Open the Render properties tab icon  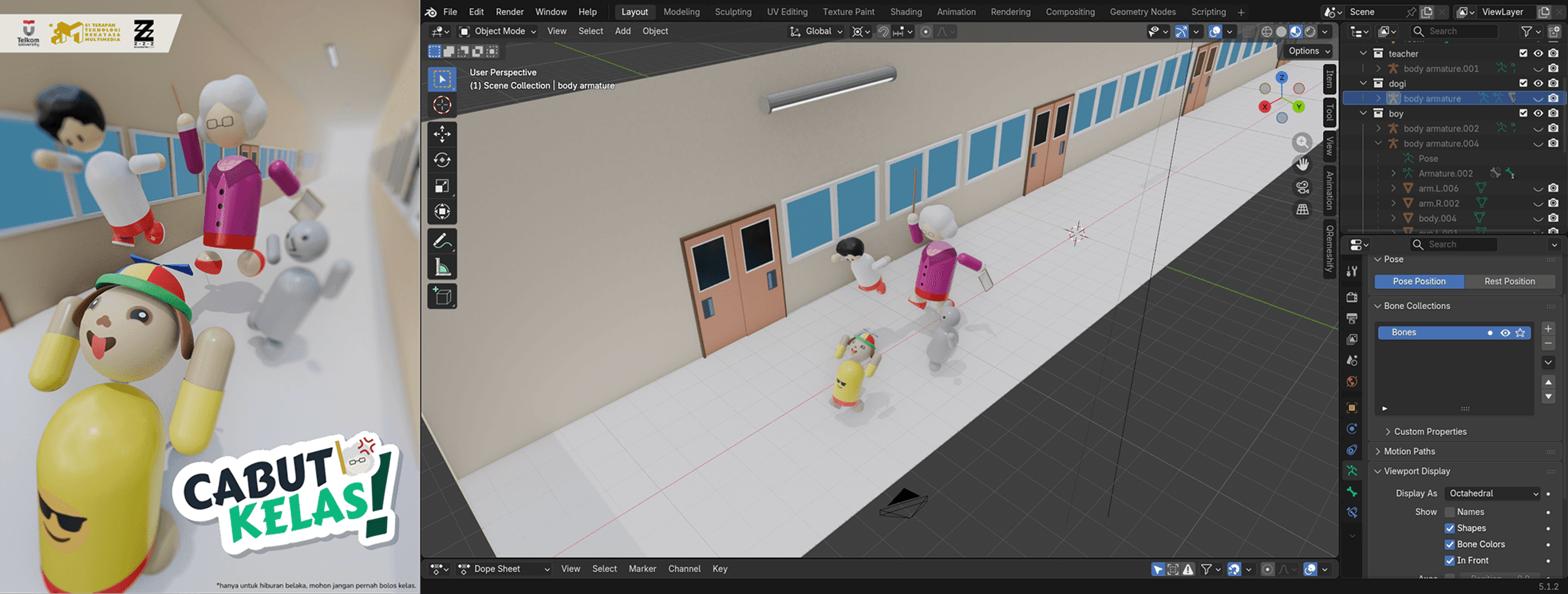(1352, 297)
